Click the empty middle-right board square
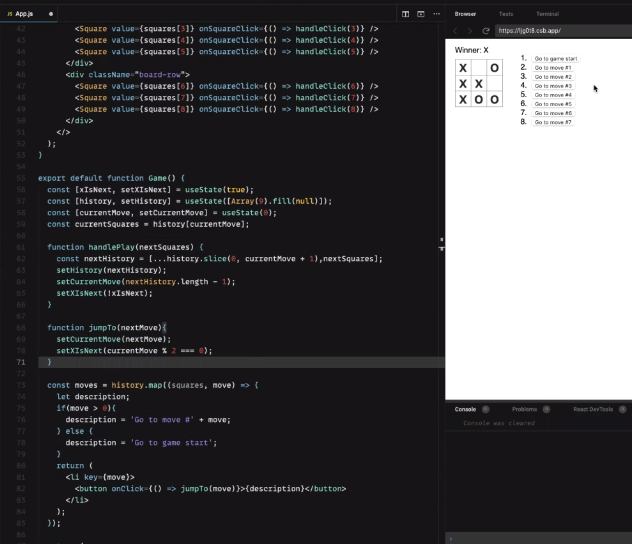The width and height of the screenshot is (632, 544). (495, 83)
